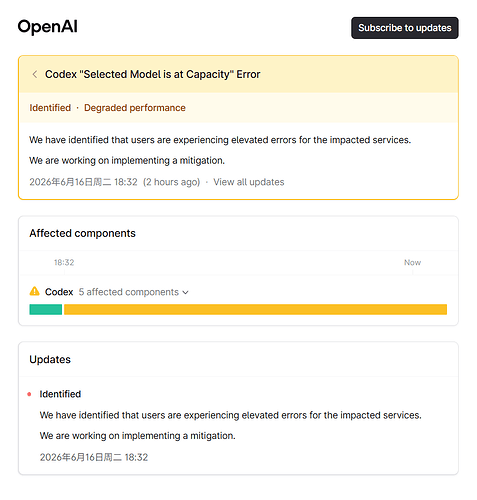This screenshot has height=500, width=477.
Task: Click the Now timeline marker
Action: [x=412, y=263]
